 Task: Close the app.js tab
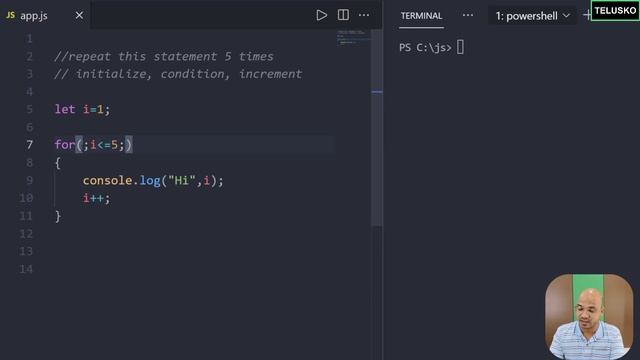tap(79, 16)
